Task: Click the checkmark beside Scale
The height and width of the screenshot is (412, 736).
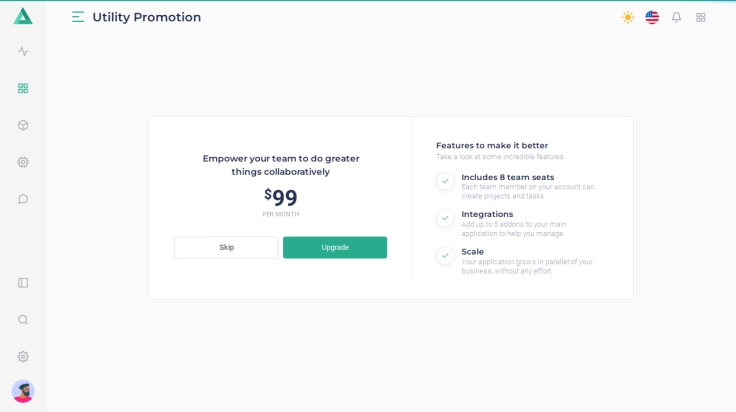Action: tap(445, 256)
